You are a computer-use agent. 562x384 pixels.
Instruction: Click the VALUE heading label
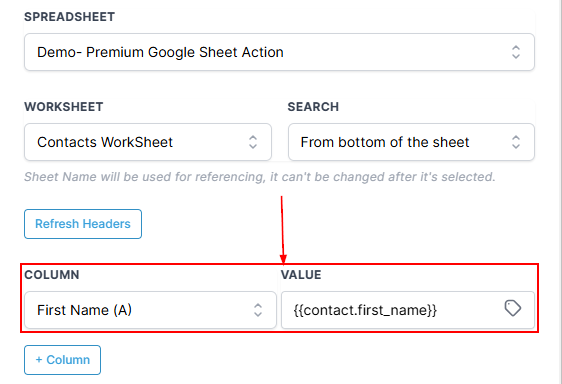tap(301, 275)
